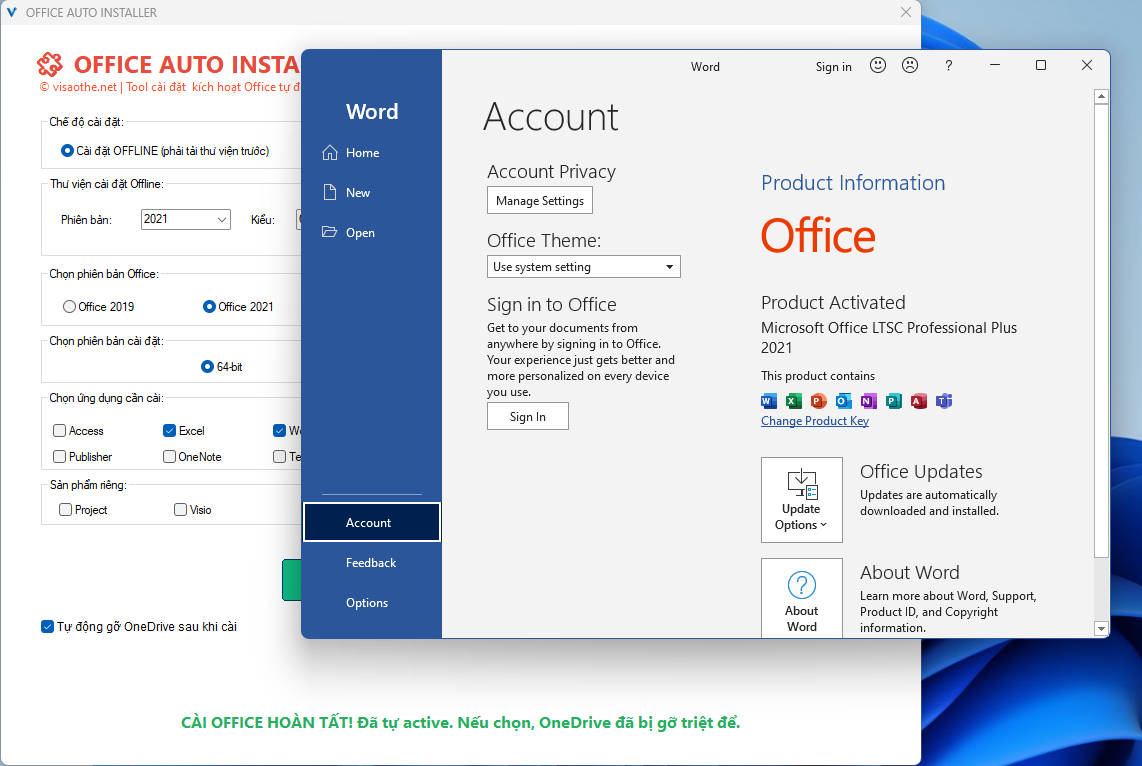Viewport: 1142px width, 766px height.
Task: Select New in Word sidebar
Action: pyautogui.click(x=371, y=192)
